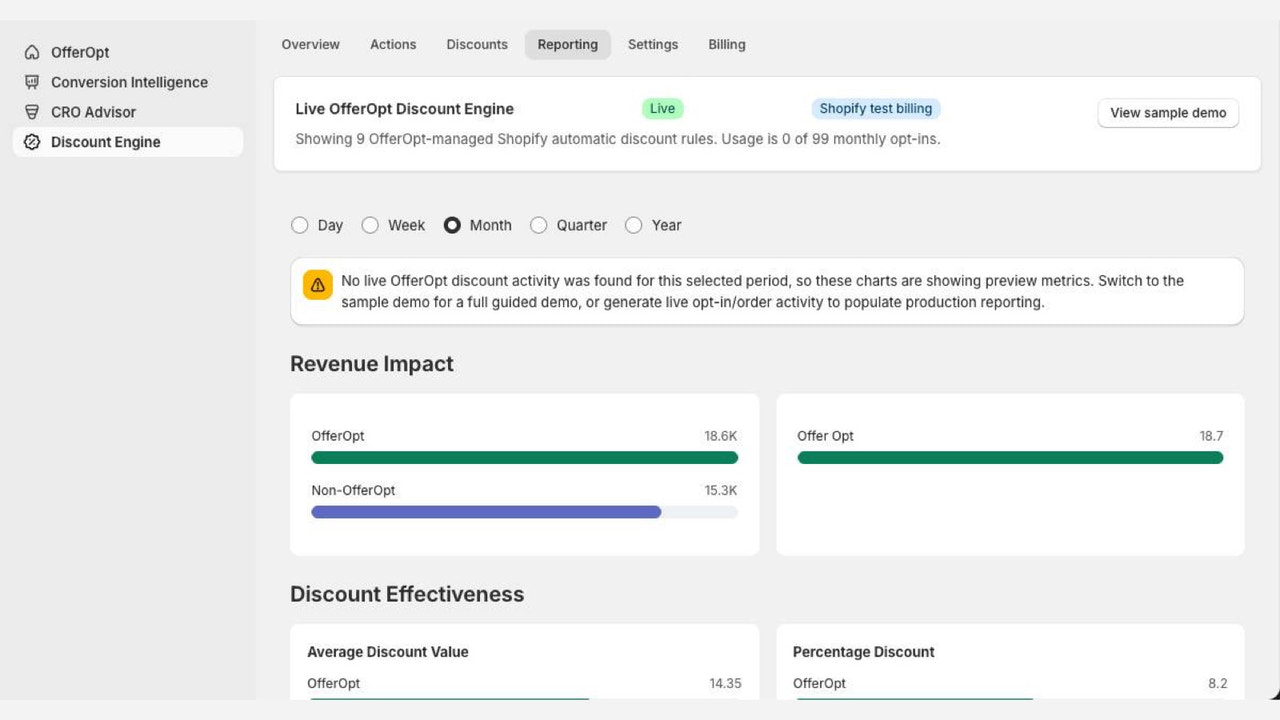Click the Conversion Intelligence sidebar icon
Viewport: 1280px width, 720px height.
click(x=32, y=82)
